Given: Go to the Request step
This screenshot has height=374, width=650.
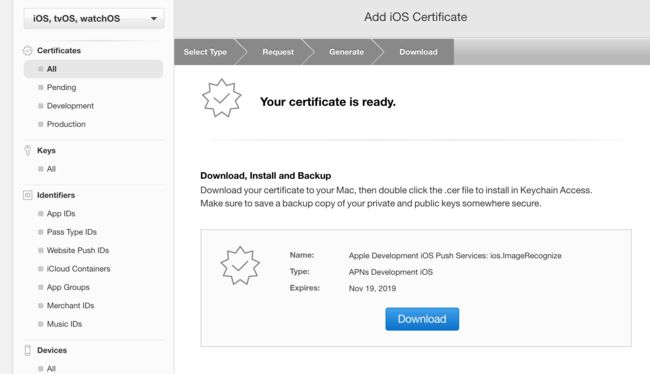Looking at the screenshot, I should pyautogui.click(x=278, y=52).
